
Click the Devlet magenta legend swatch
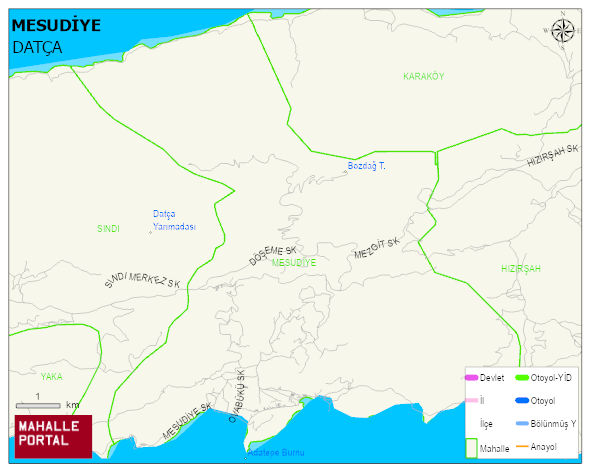(x=471, y=378)
